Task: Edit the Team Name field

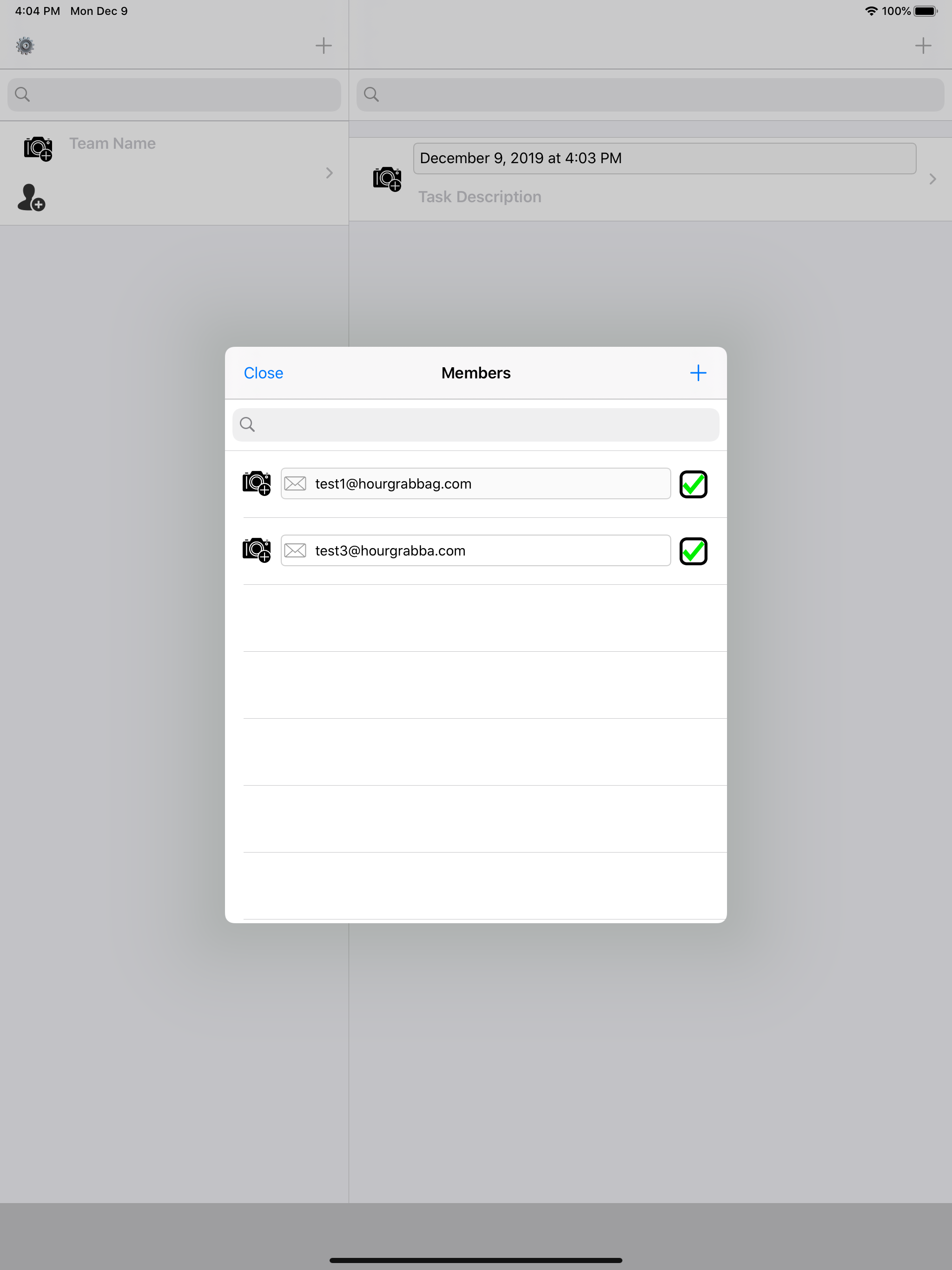Action: point(112,144)
